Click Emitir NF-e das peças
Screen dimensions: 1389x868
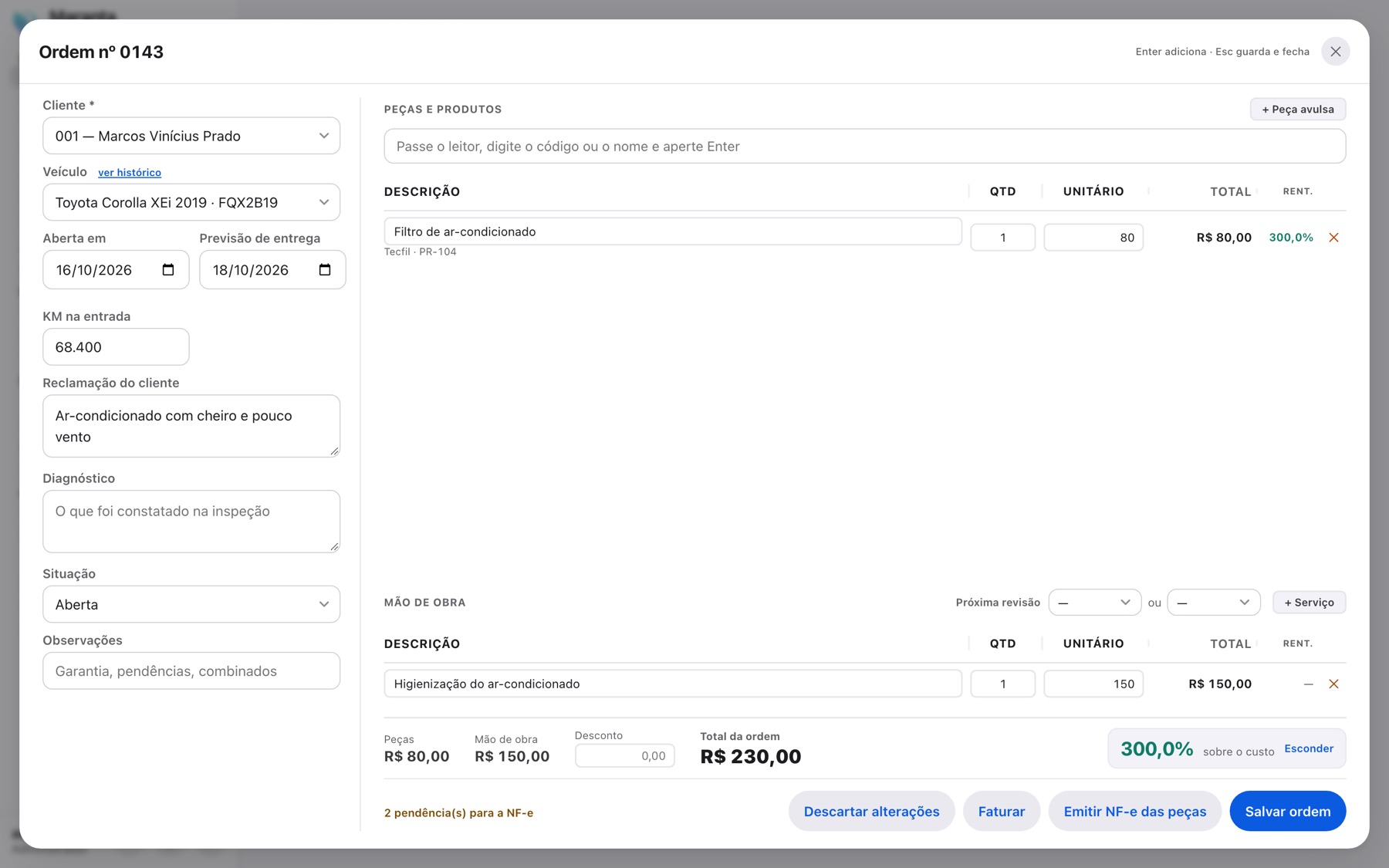tap(1134, 811)
